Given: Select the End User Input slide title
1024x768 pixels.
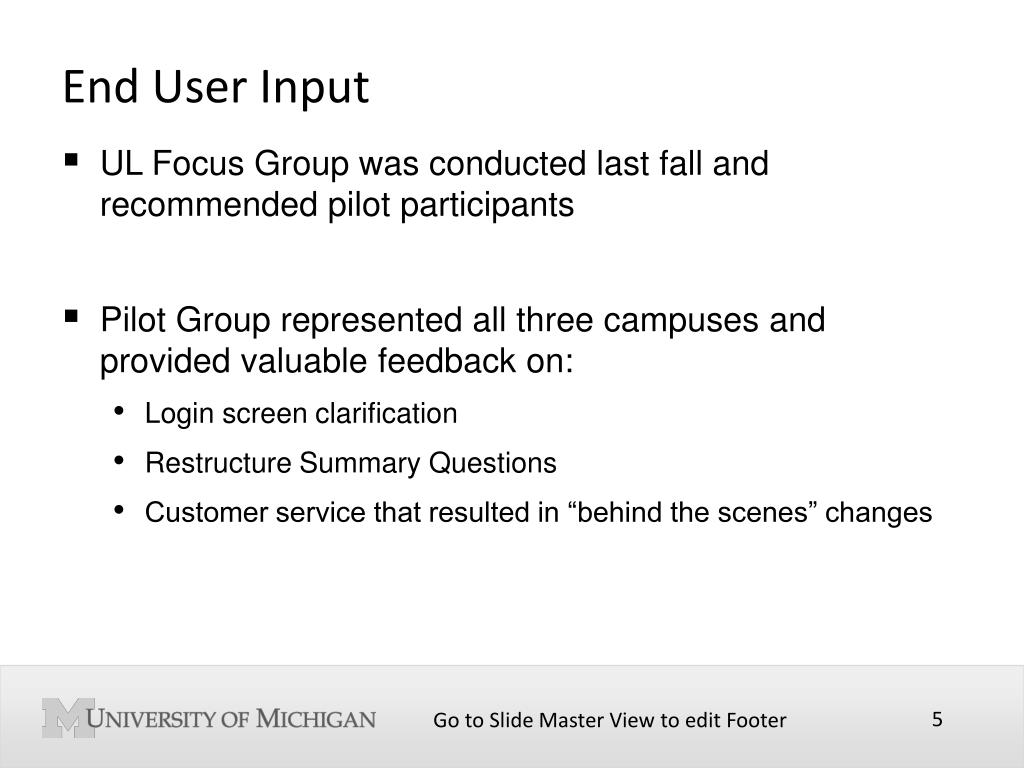Looking at the screenshot, I should tap(216, 88).
